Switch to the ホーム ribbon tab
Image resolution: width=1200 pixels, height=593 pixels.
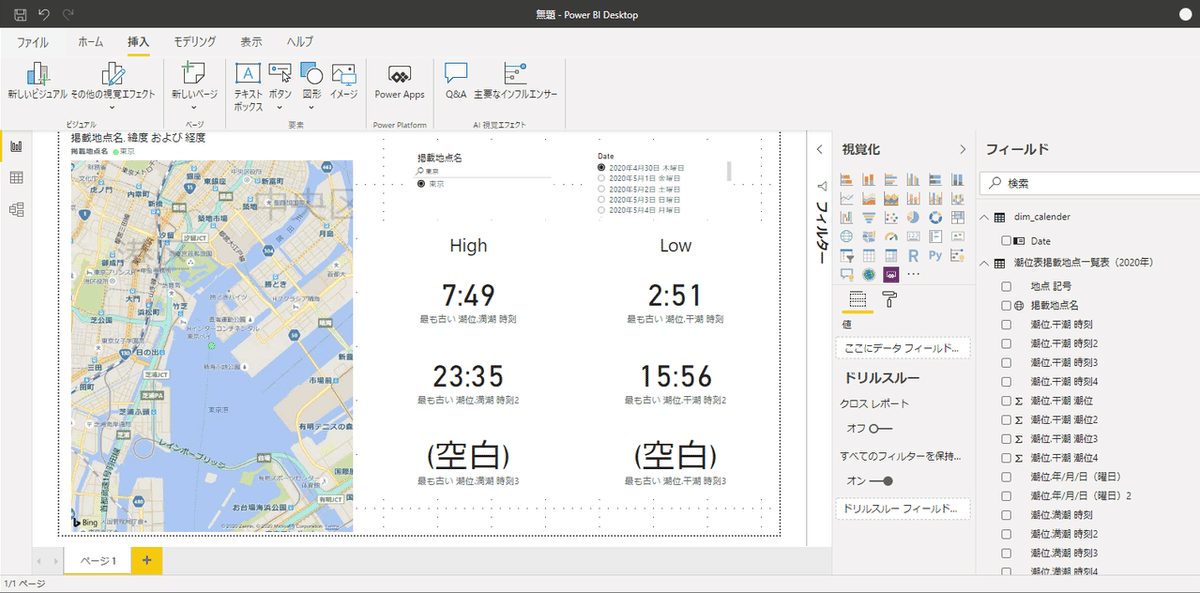point(90,42)
